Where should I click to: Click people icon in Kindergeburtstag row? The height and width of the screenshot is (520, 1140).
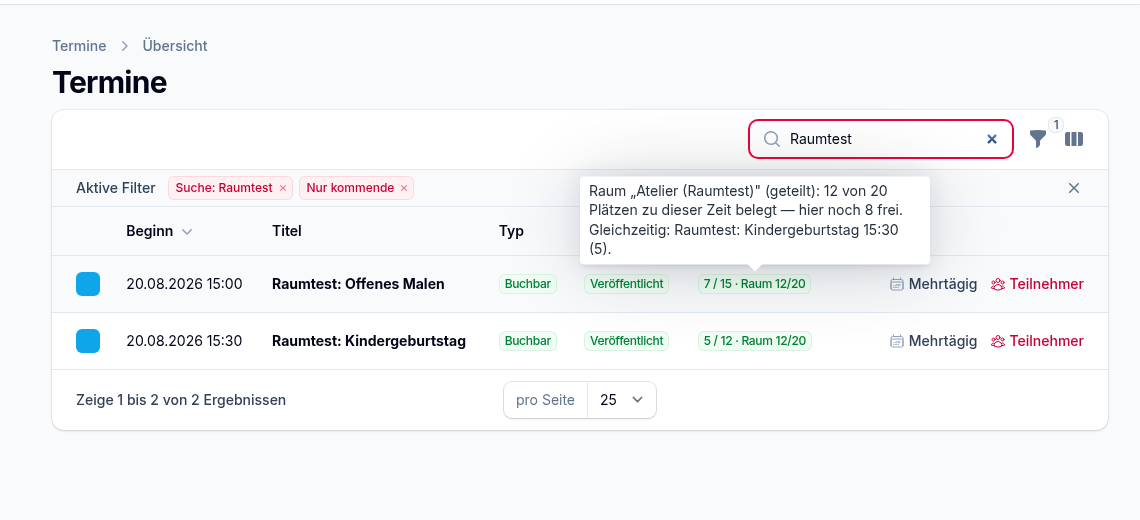[x=998, y=341]
